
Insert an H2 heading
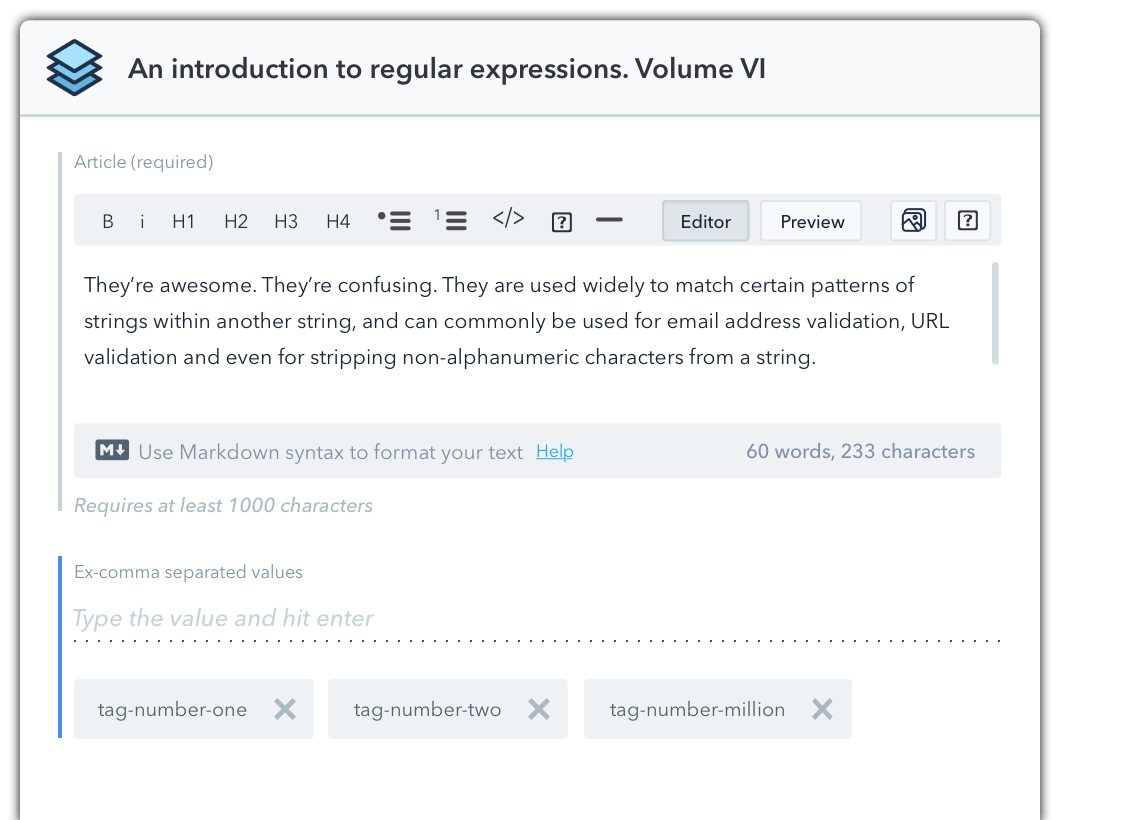(236, 221)
